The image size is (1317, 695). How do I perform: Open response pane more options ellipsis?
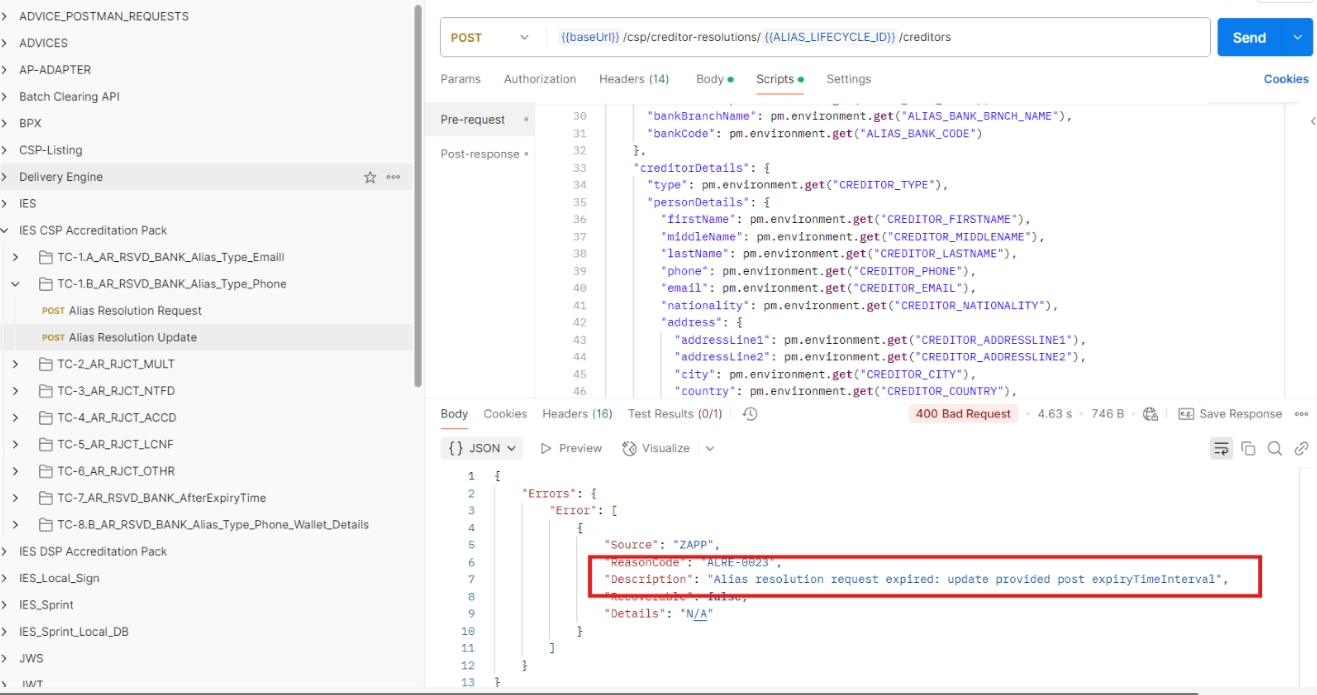click(x=1301, y=414)
